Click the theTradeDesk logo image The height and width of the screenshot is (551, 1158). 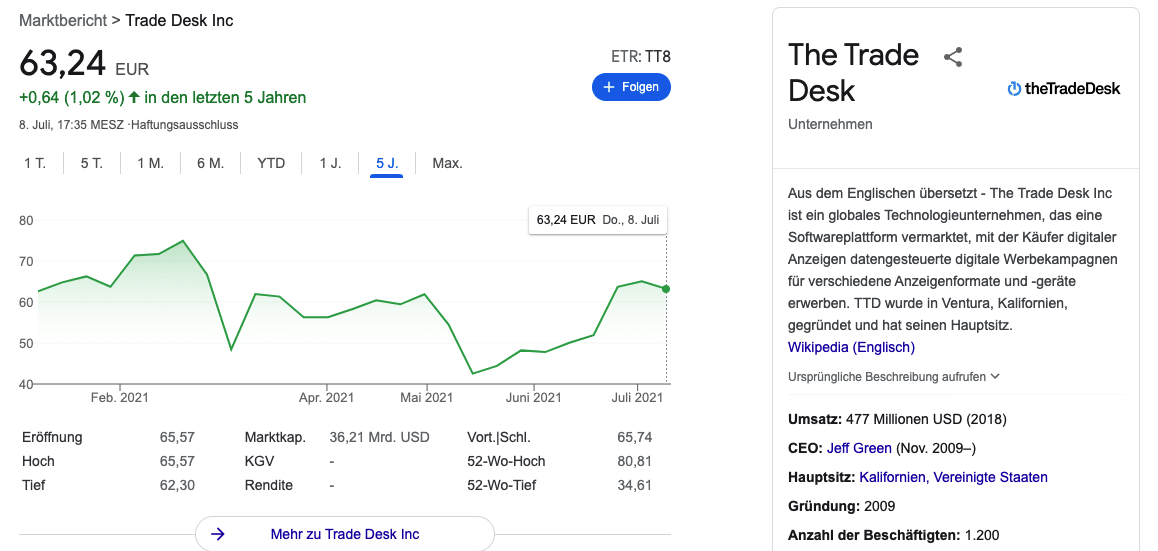[x=1063, y=89]
